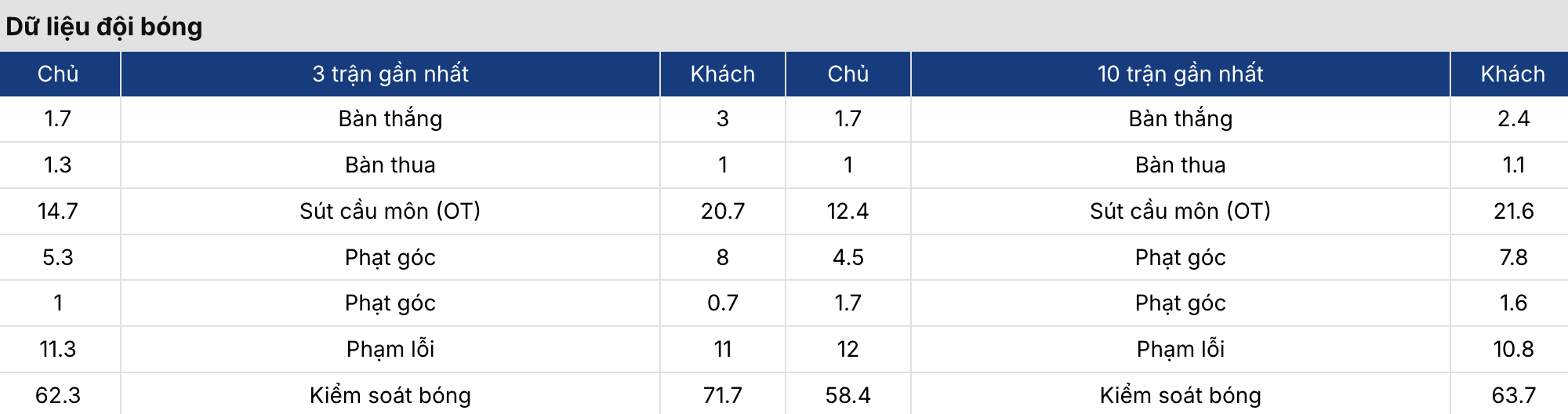Select the possession value 63.7
Image resolution: width=1568 pixels, height=414 pixels.
point(1513,395)
